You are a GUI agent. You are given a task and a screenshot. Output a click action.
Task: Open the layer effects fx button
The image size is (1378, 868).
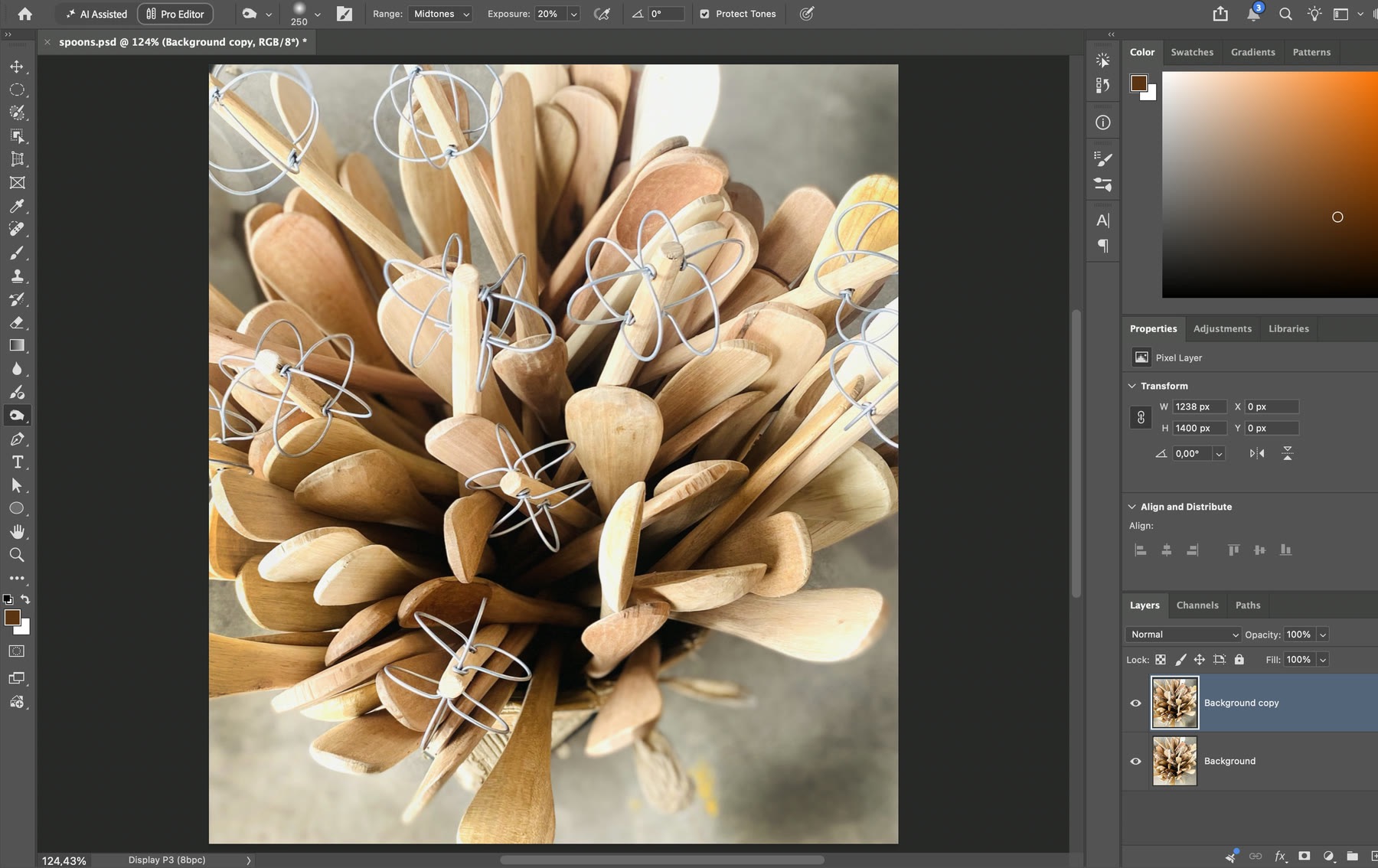coord(1280,856)
